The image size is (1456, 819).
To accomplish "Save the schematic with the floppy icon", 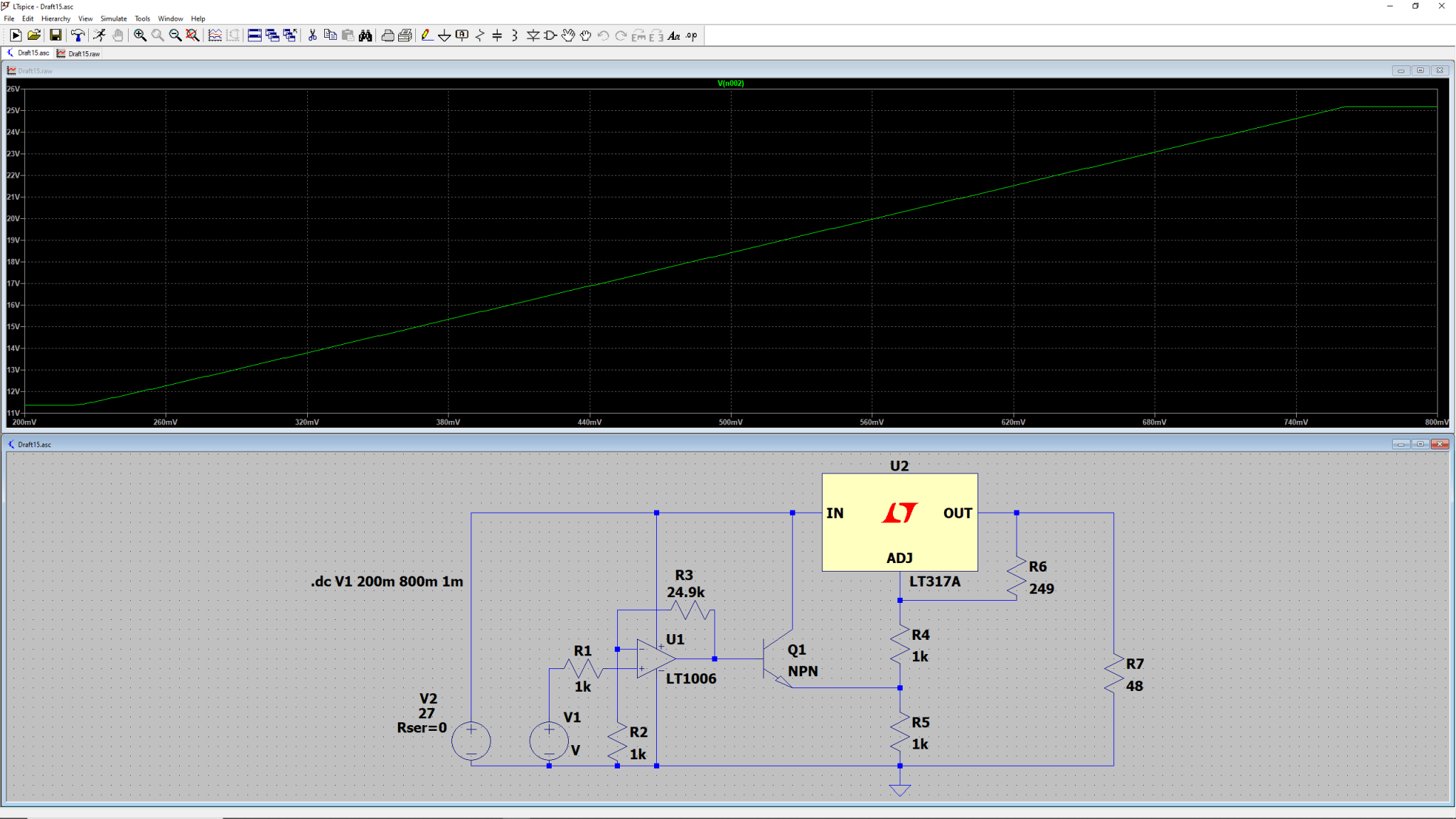I will tap(55, 36).
